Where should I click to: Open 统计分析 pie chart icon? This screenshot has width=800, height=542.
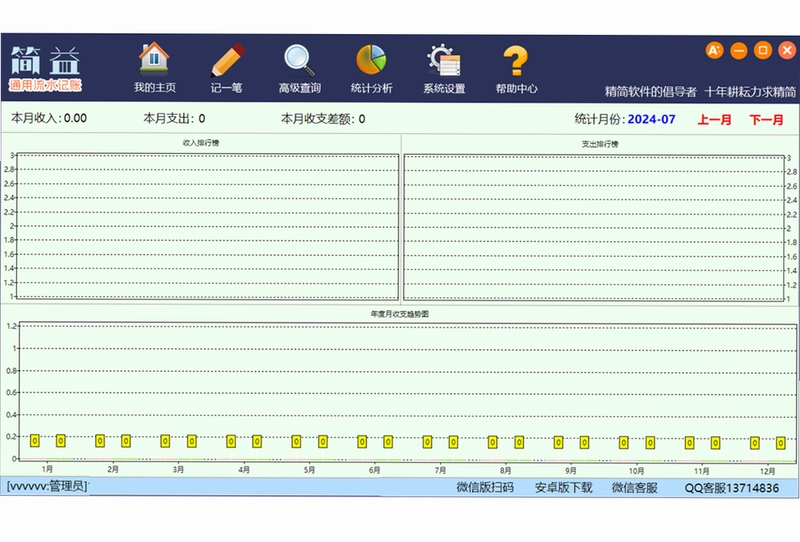pyautogui.click(x=371, y=59)
